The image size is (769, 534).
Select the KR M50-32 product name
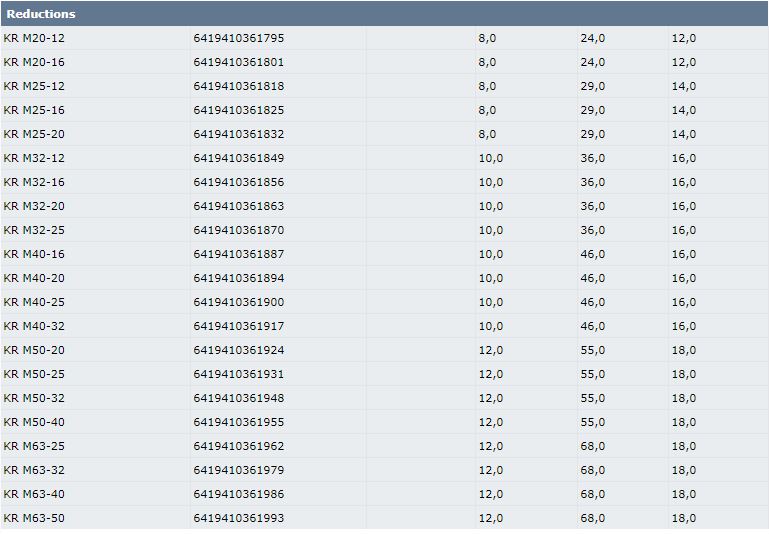pyautogui.click(x=34, y=399)
